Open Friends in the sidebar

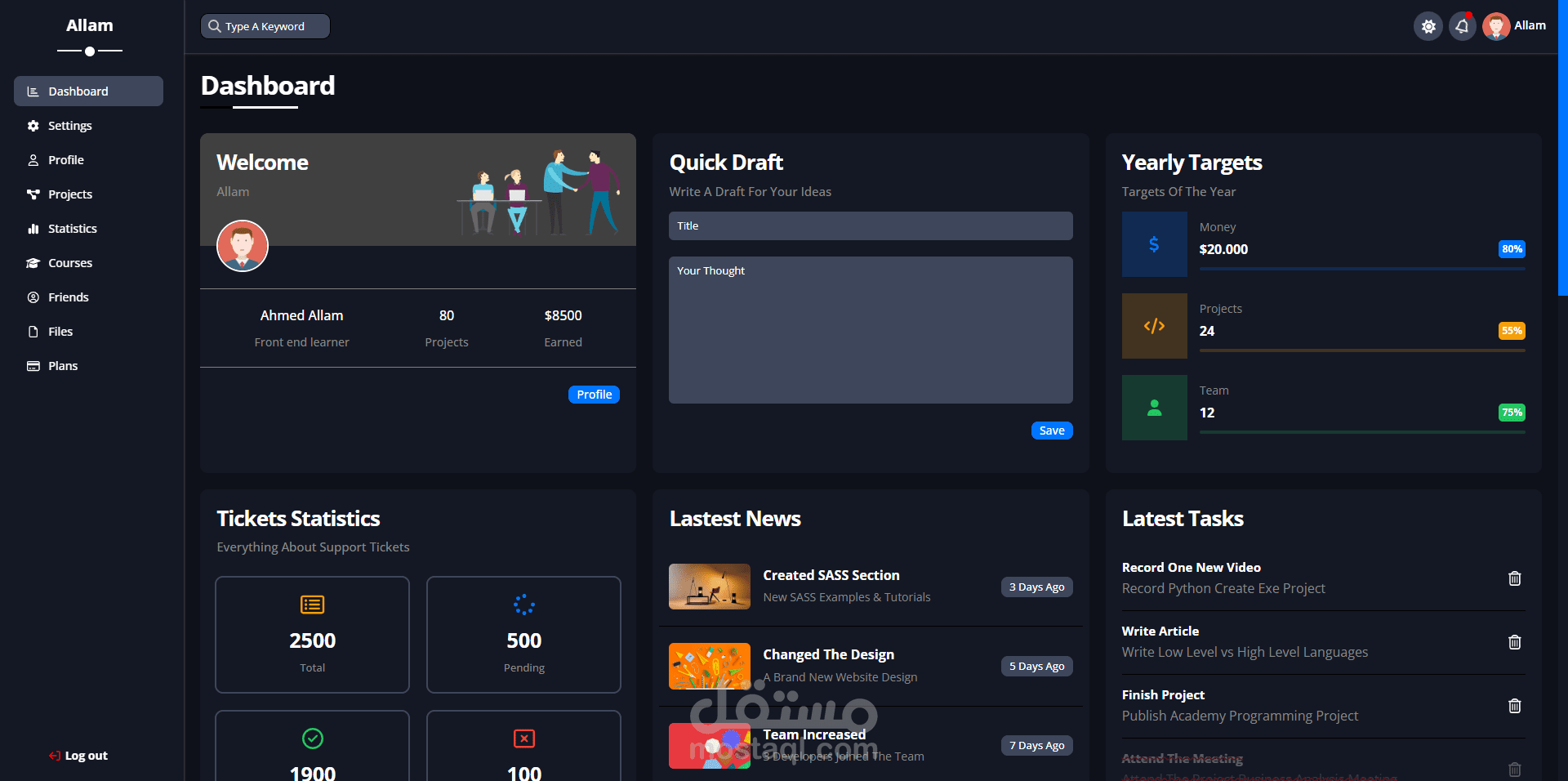tap(88, 297)
